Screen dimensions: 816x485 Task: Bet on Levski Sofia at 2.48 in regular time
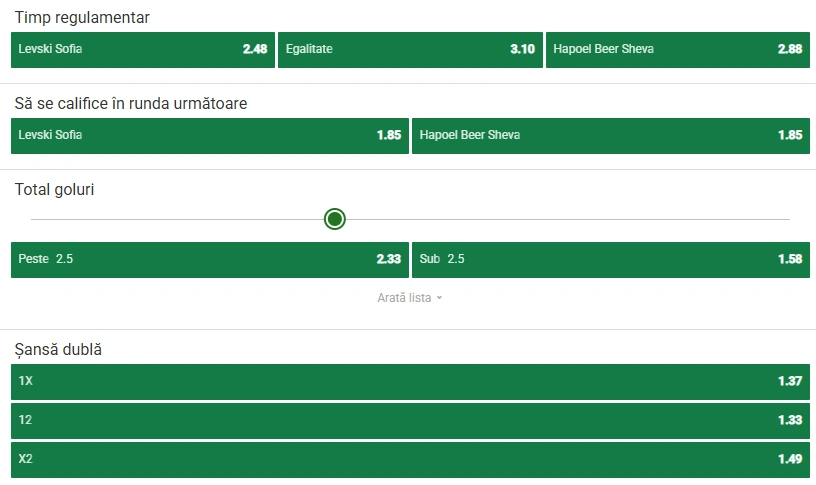(x=143, y=49)
